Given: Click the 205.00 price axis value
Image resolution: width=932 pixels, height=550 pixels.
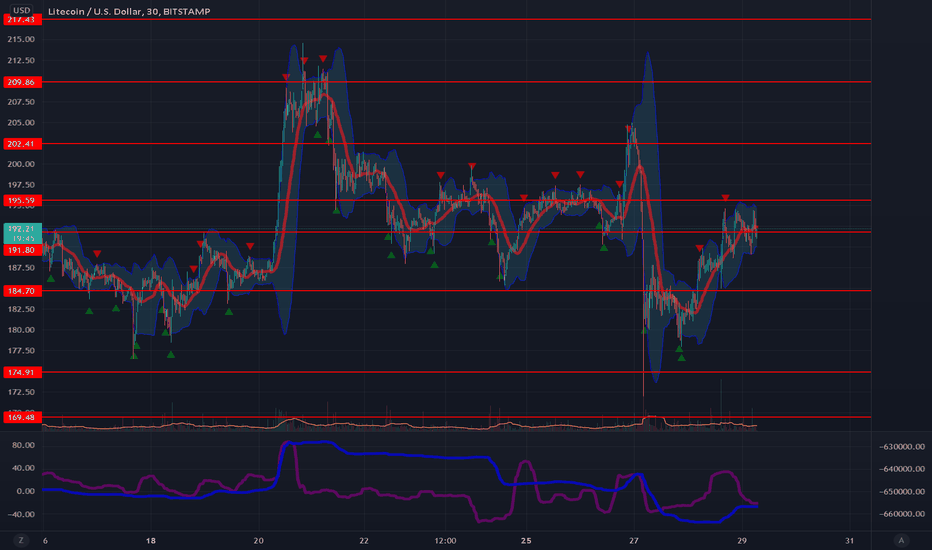Looking at the screenshot, I should click(x=21, y=123).
